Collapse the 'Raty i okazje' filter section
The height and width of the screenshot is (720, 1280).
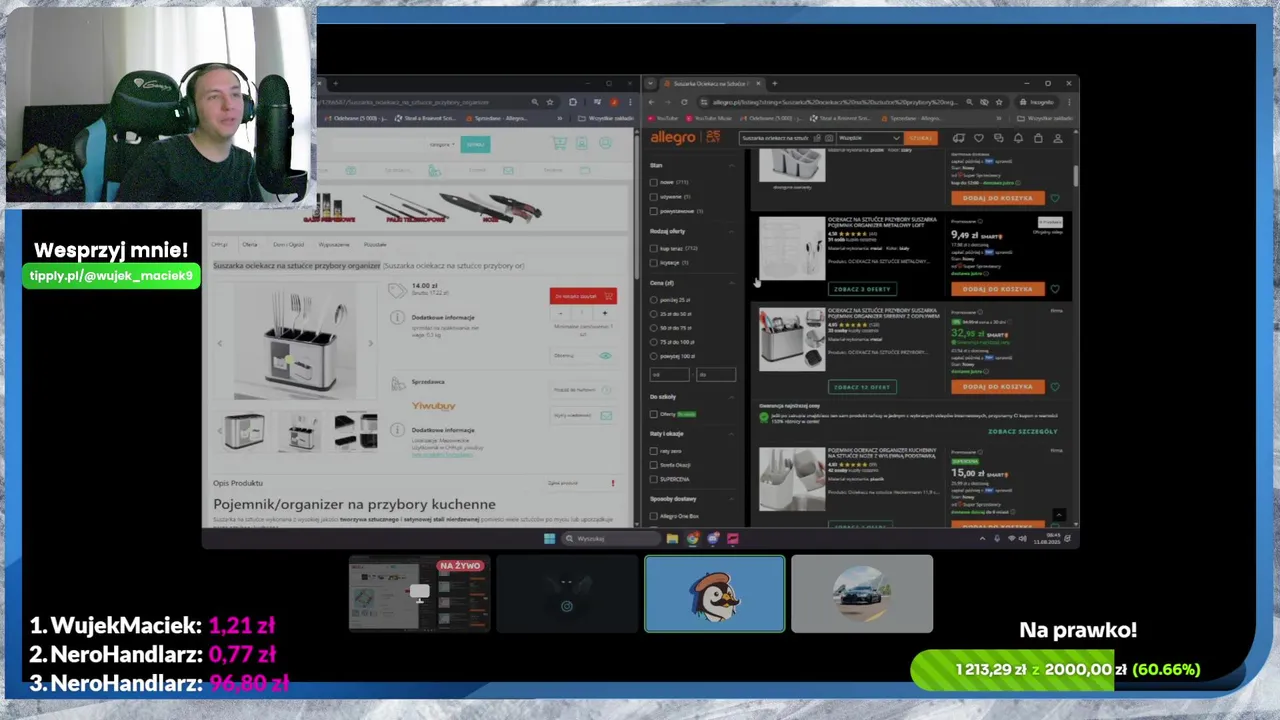point(731,434)
